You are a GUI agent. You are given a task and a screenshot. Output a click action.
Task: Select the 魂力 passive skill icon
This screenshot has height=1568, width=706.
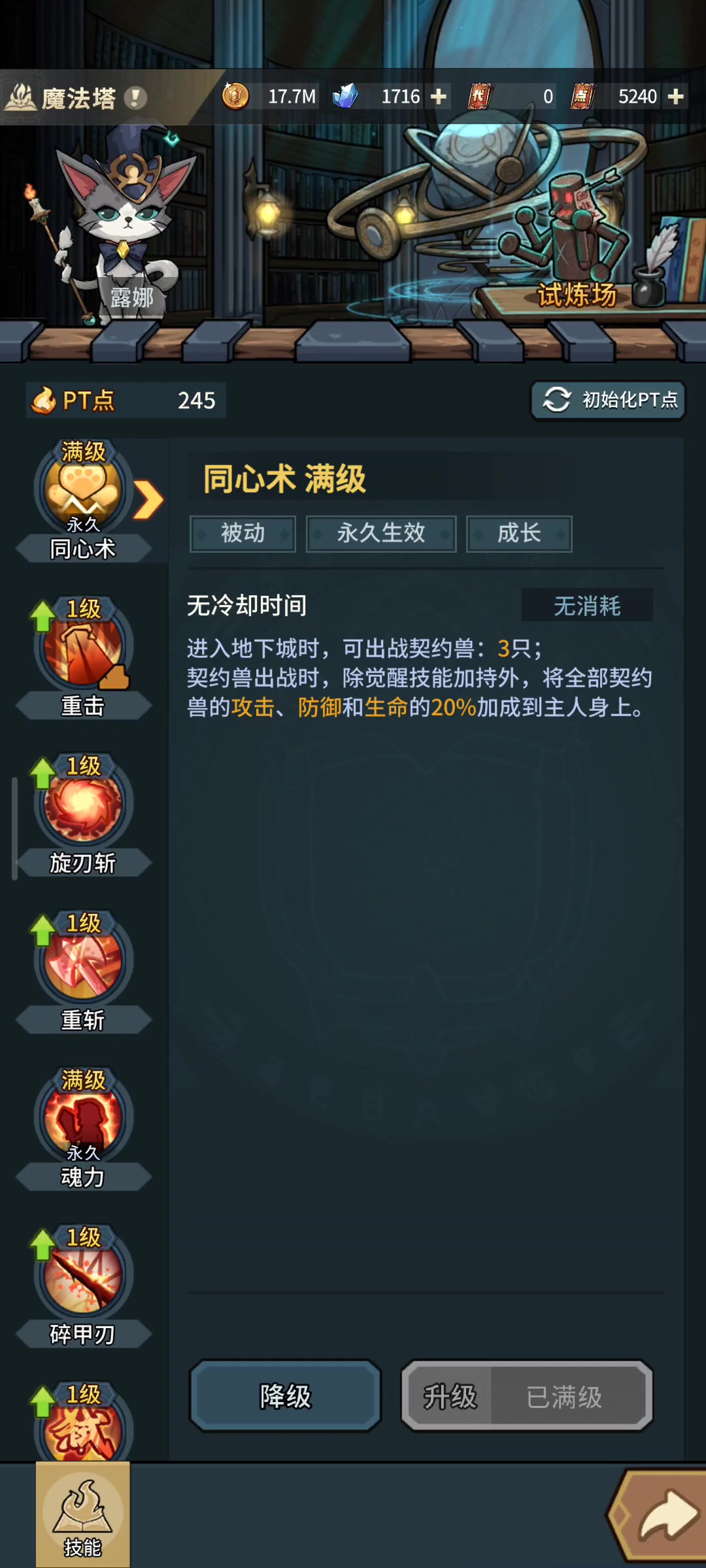pyautogui.click(x=83, y=1119)
